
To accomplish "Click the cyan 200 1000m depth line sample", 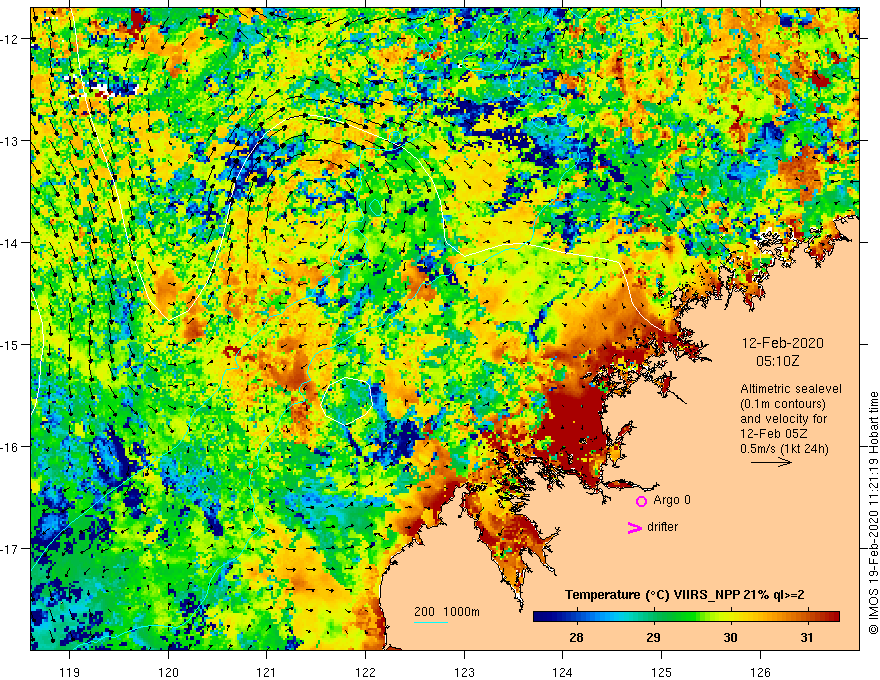I will click(x=431, y=622).
